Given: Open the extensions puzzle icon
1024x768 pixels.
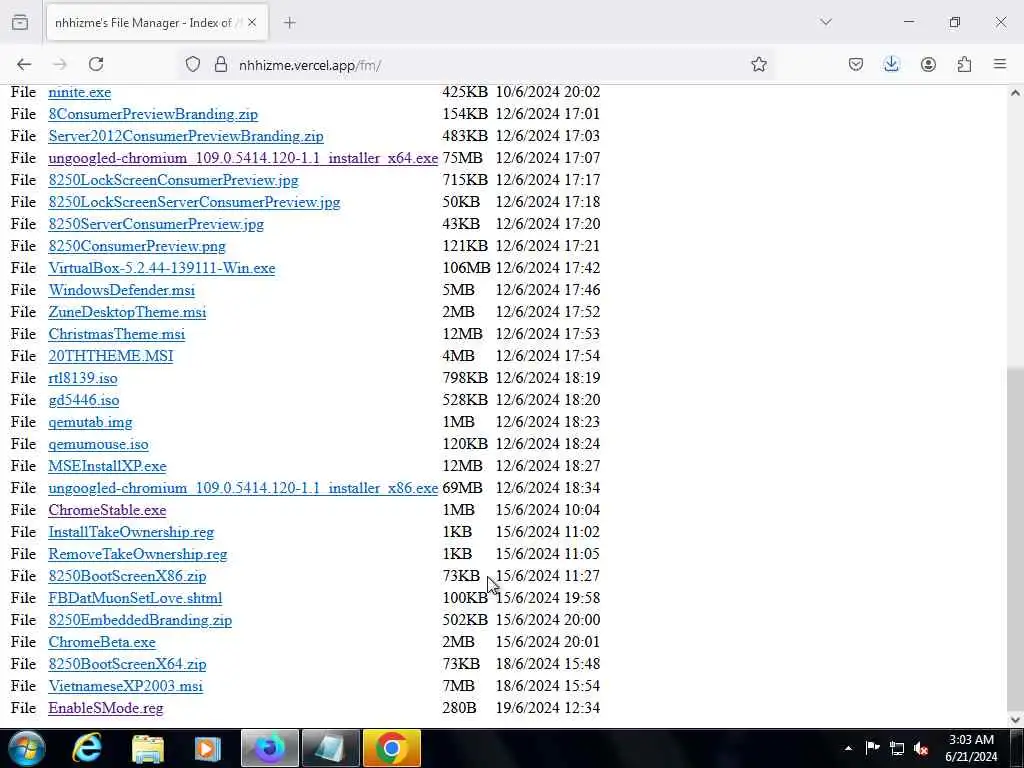Looking at the screenshot, I should (964, 64).
